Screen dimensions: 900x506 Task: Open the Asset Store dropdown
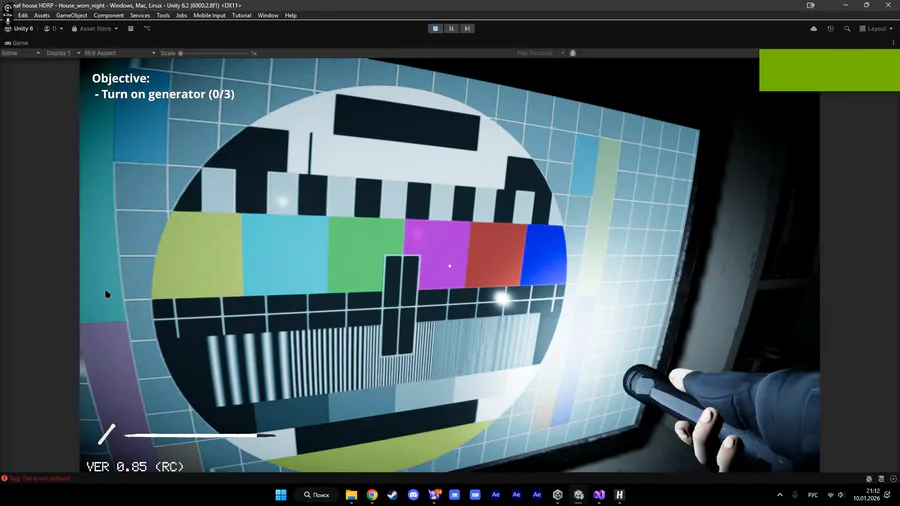[x=95, y=29]
